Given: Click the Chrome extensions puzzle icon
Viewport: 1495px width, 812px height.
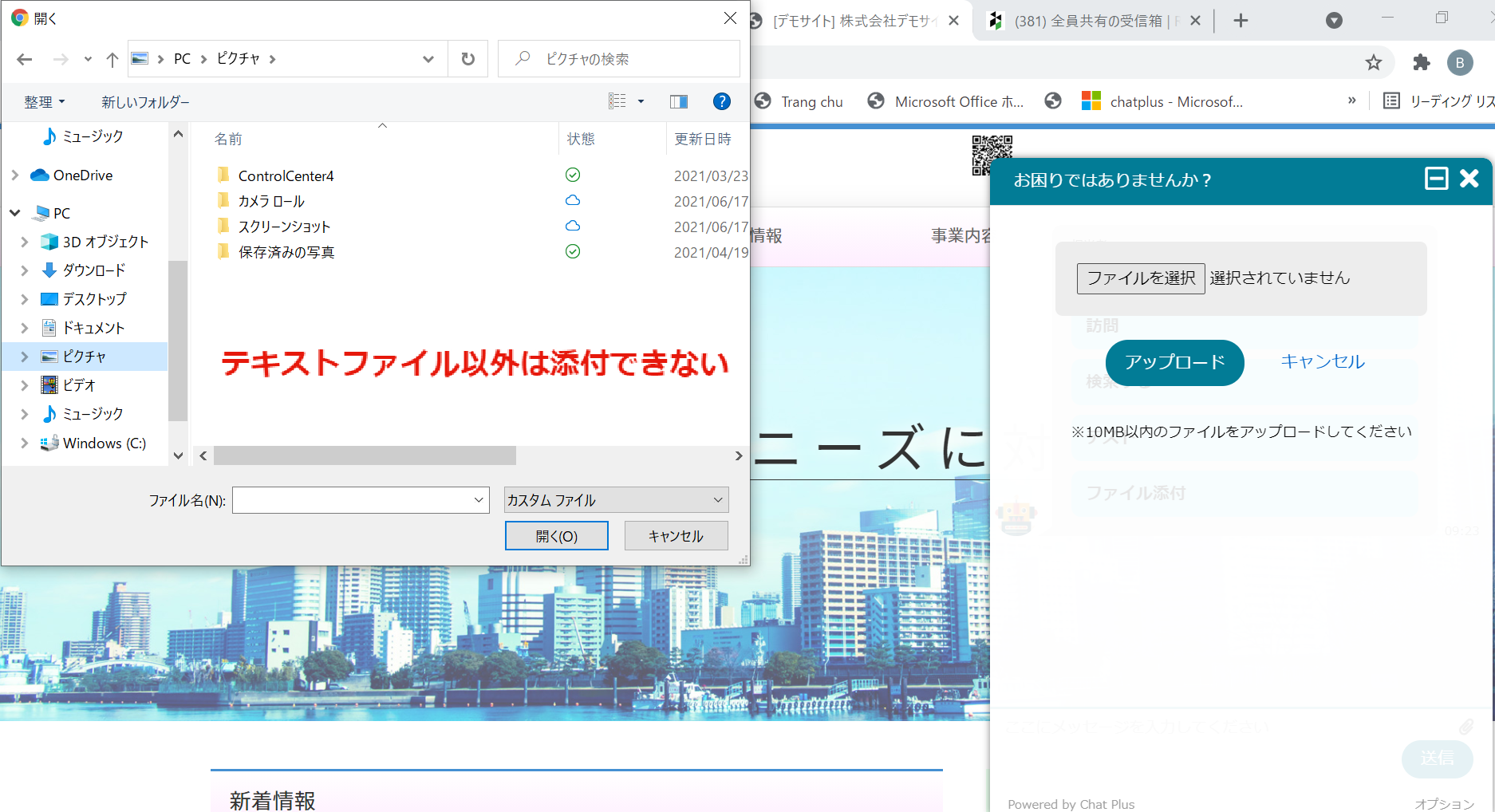Looking at the screenshot, I should click(x=1421, y=62).
